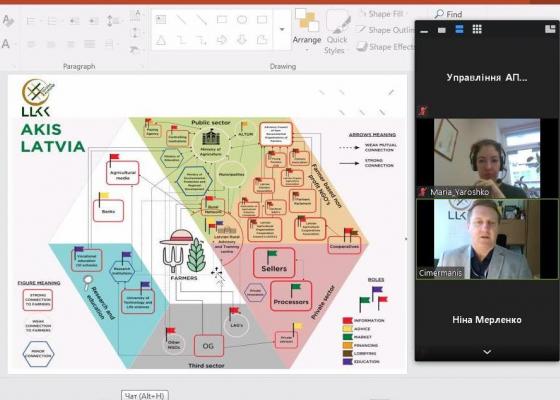Screen dimensions: 560x400
Task: Select the Agricultural media box
Action: [122, 173]
